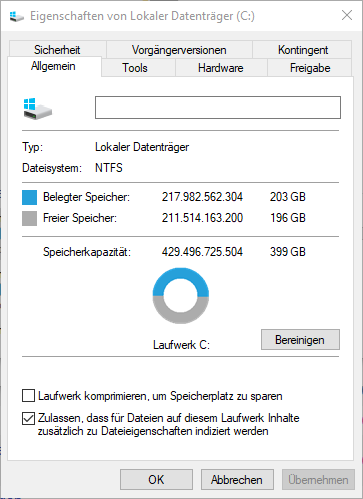Open the Sicherheit tab
The width and height of the screenshot is (363, 499).
(x=57, y=49)
